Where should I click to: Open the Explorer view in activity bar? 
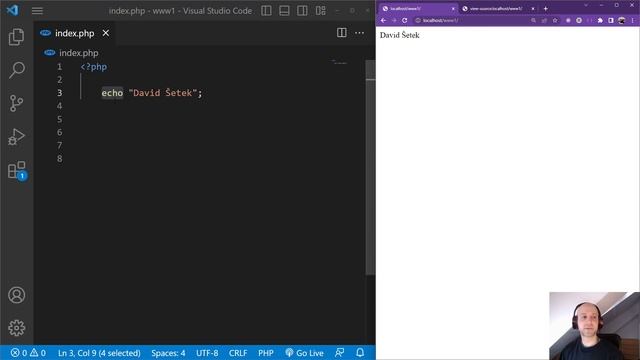pos(16,37)
